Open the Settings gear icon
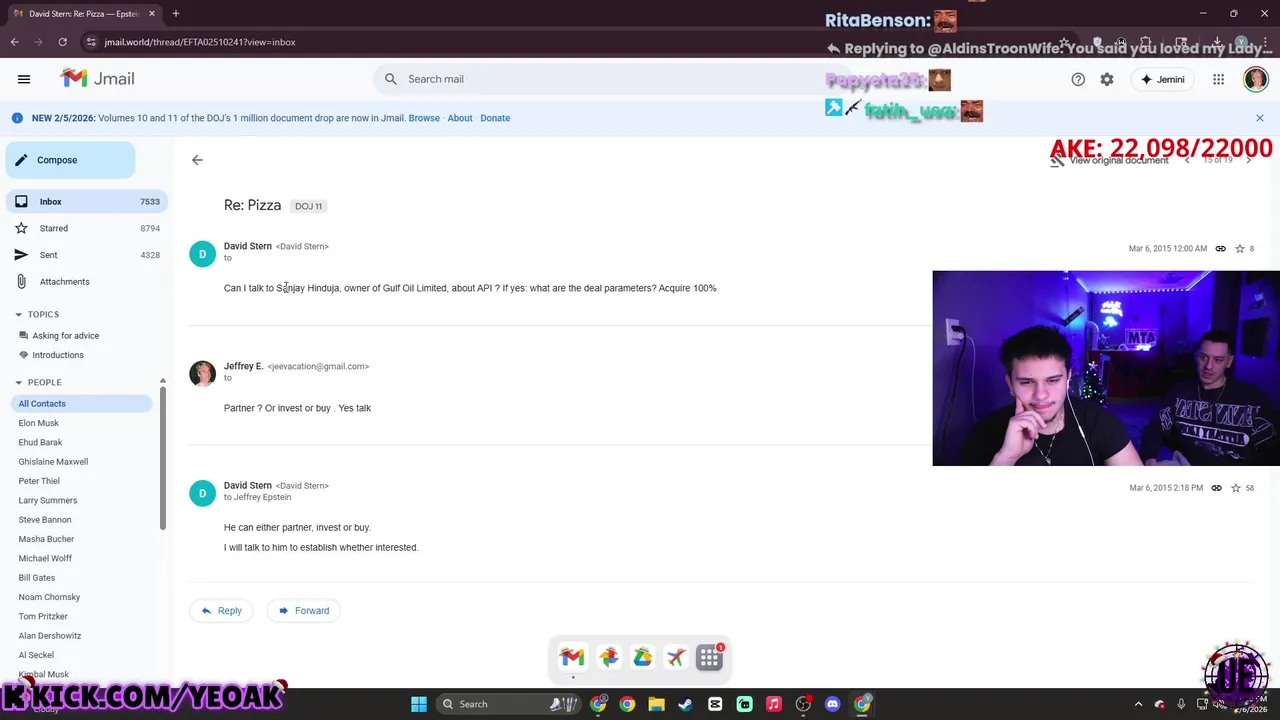This screenshot has width=1280, height=720. tap(1107, 79)
